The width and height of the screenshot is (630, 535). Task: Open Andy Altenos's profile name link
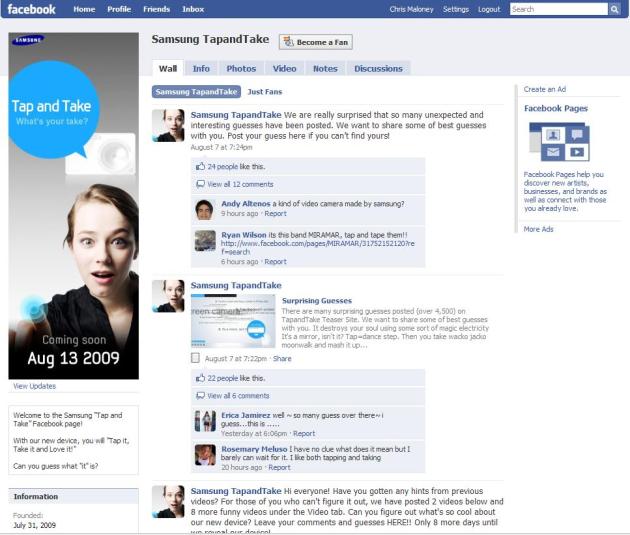pyautogui.click(x=245, y=204)
